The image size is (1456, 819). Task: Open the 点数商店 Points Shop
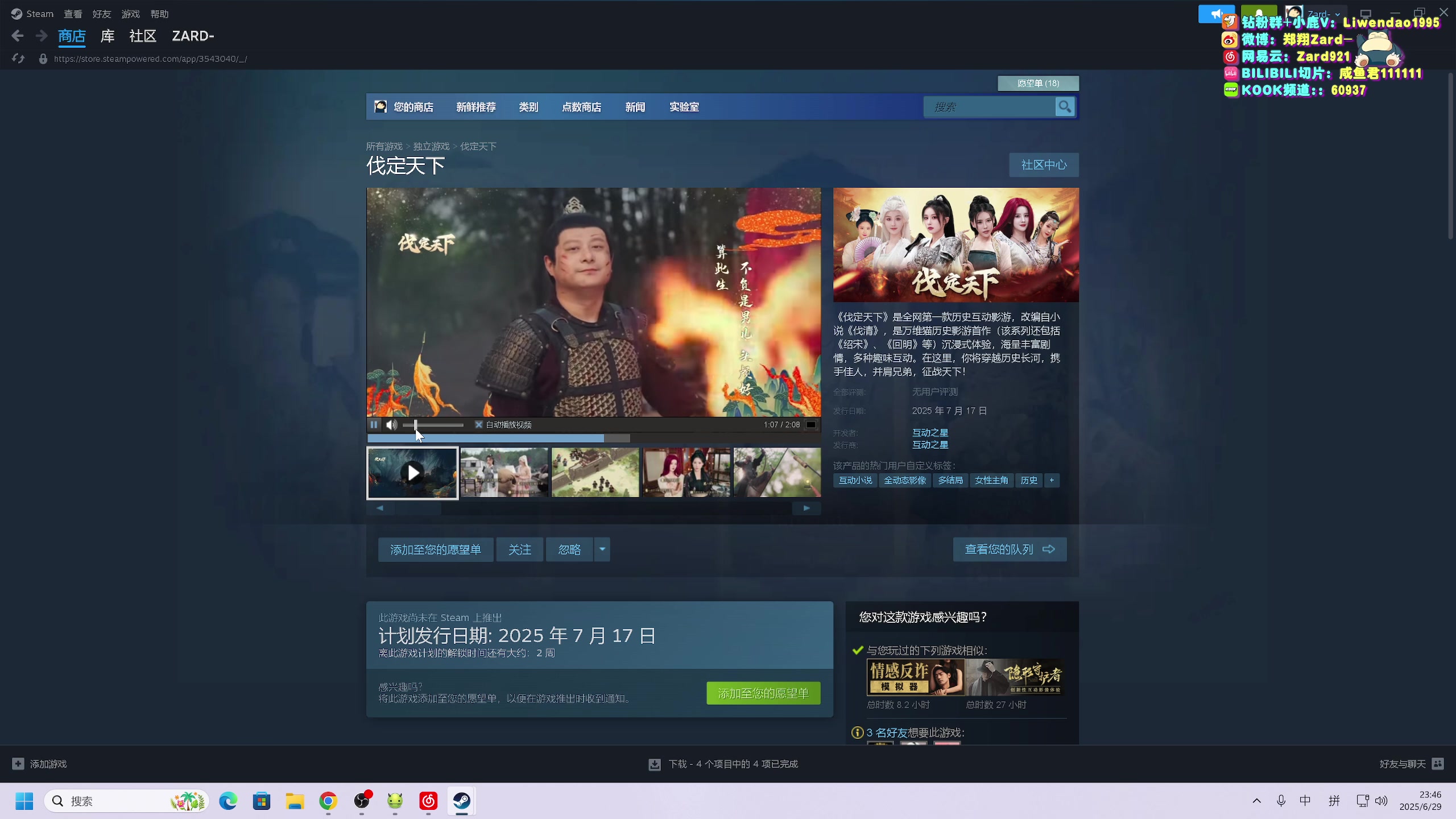coord(582,107)
